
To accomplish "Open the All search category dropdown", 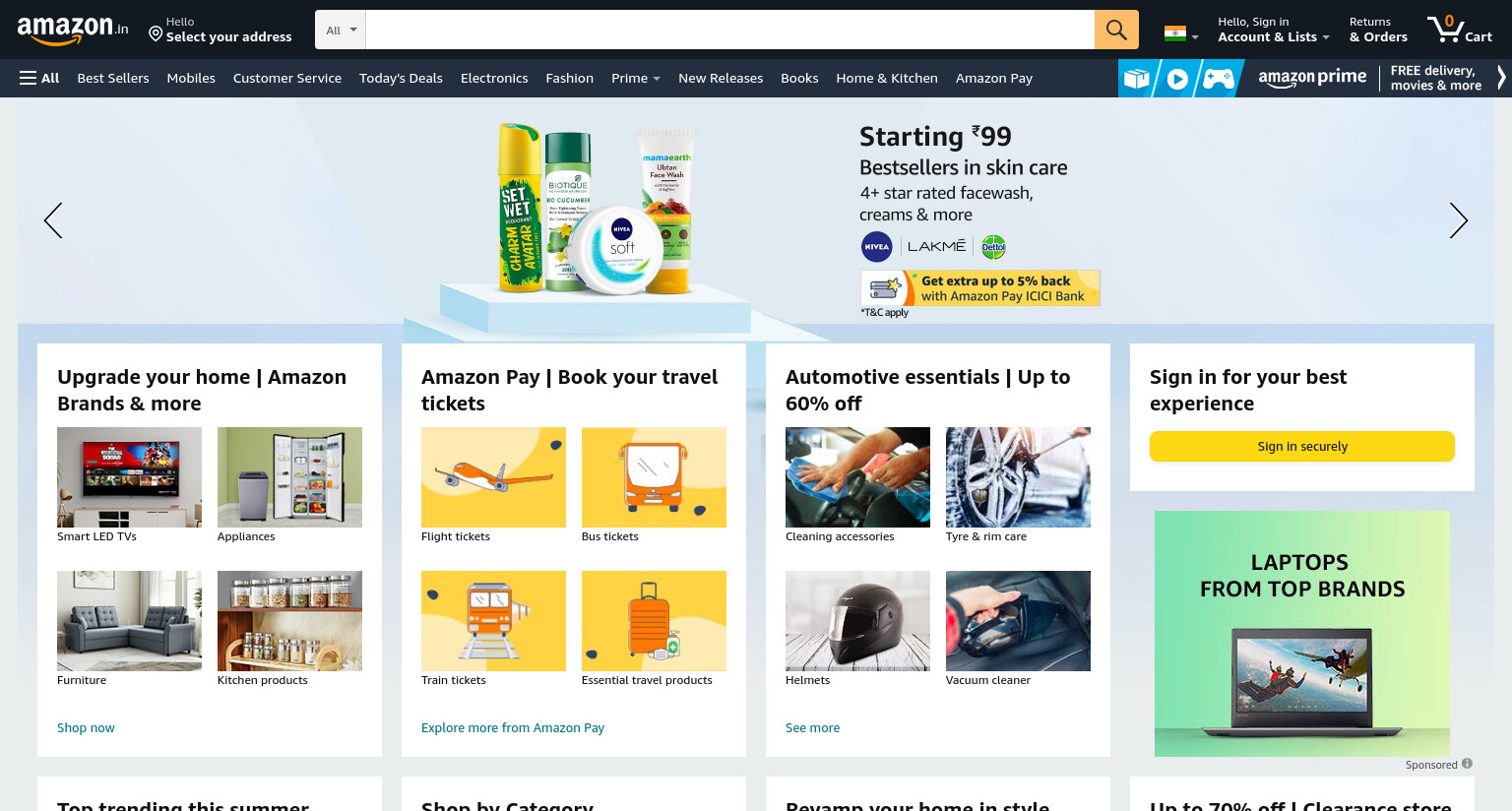I will pyautogui.click(x=341, y=30).
